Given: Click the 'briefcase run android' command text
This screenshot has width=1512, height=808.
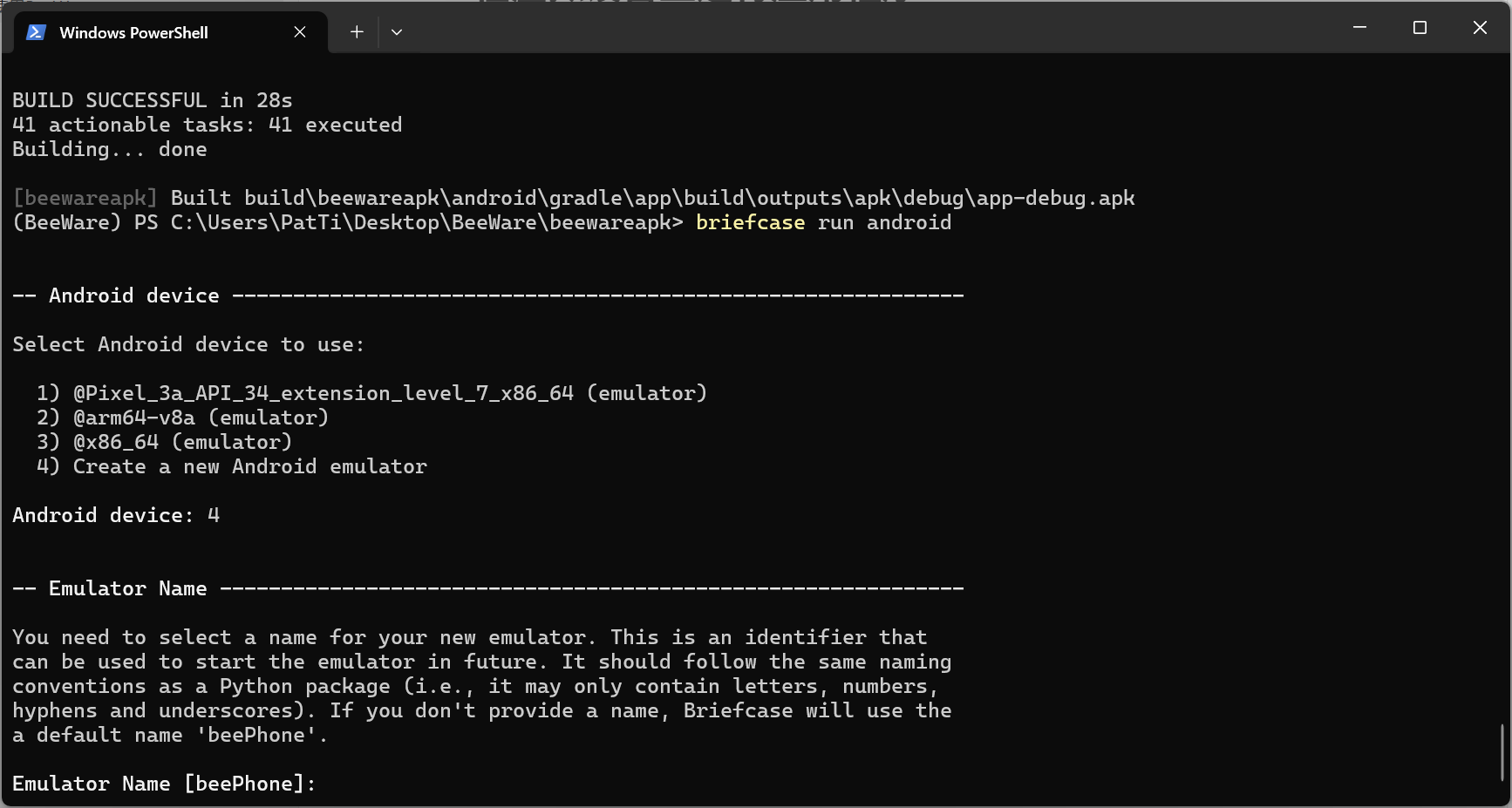Looking at the screenshot, I should [x=823, y=222].
